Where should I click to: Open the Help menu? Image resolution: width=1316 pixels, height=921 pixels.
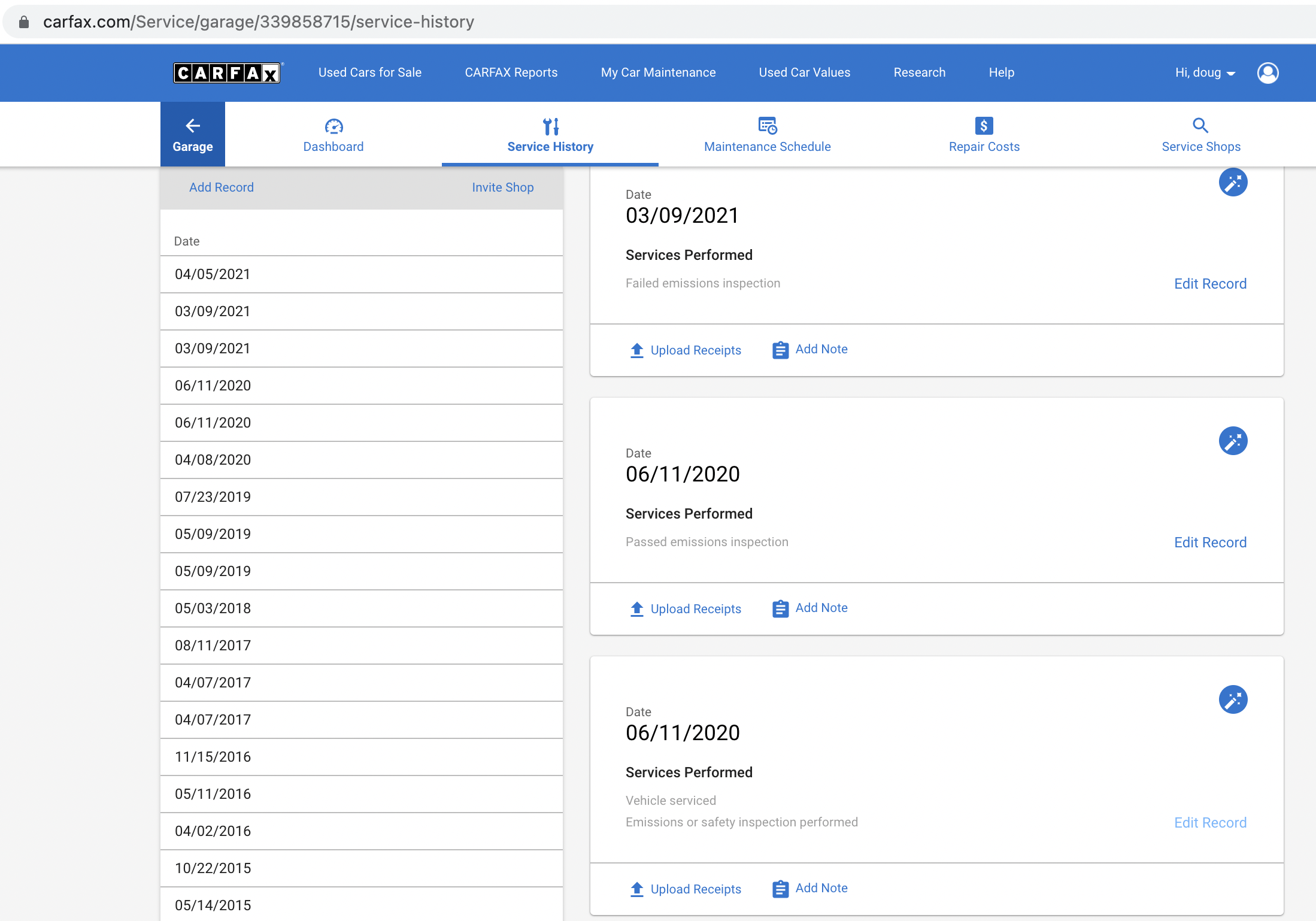pos(1002,72)
